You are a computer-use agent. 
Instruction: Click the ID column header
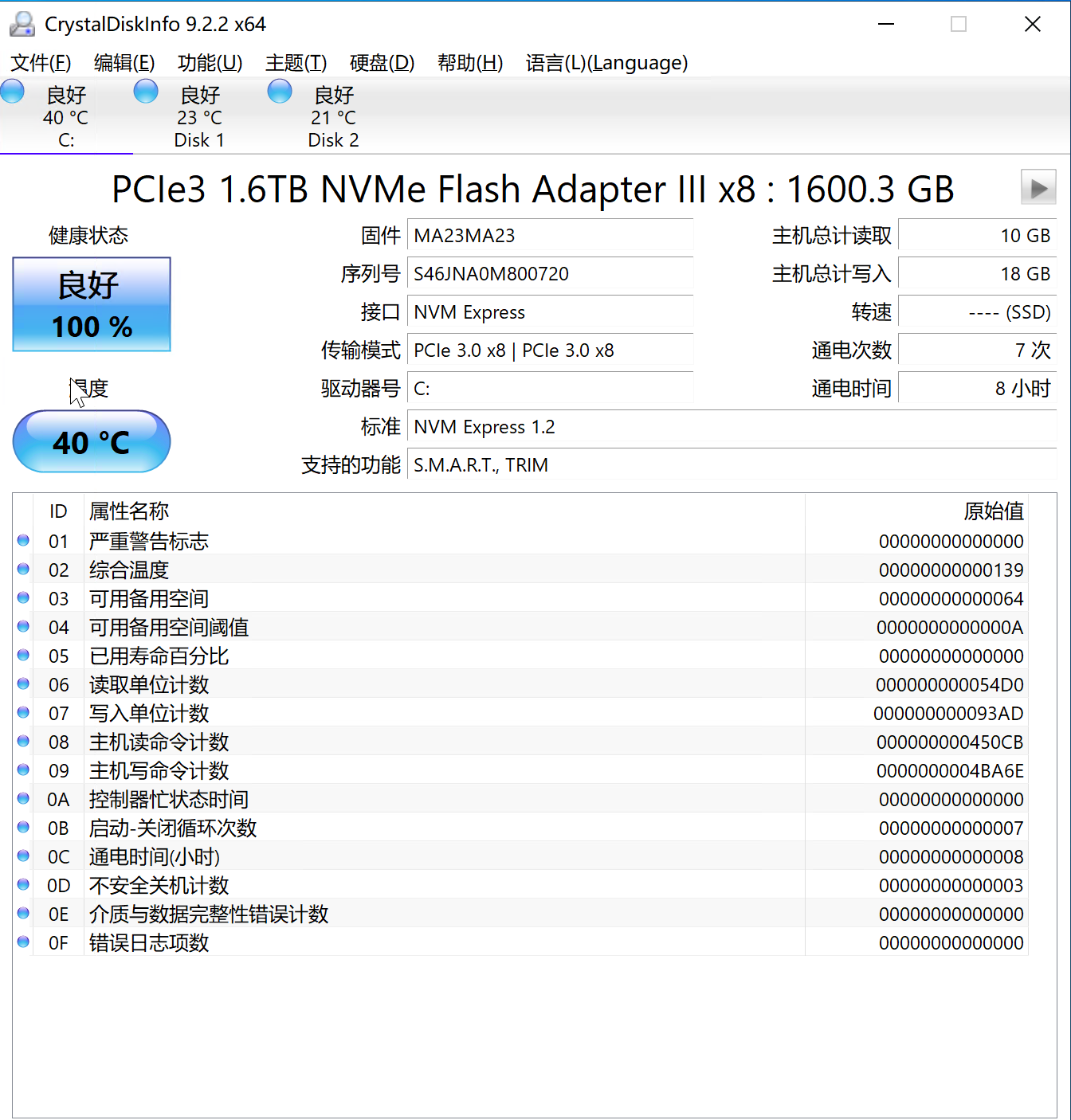tap(58, 511)
